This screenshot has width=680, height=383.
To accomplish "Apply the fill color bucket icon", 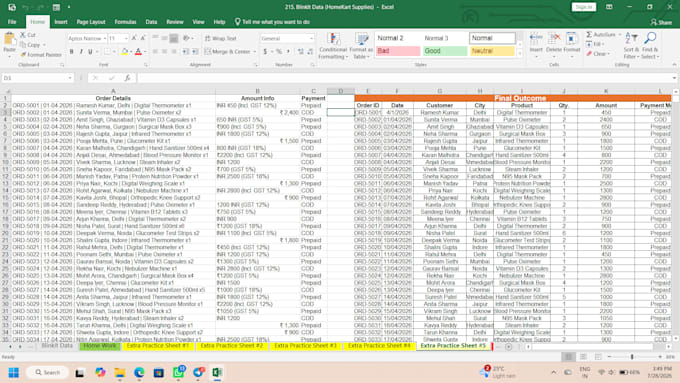I will pos(124,52).
